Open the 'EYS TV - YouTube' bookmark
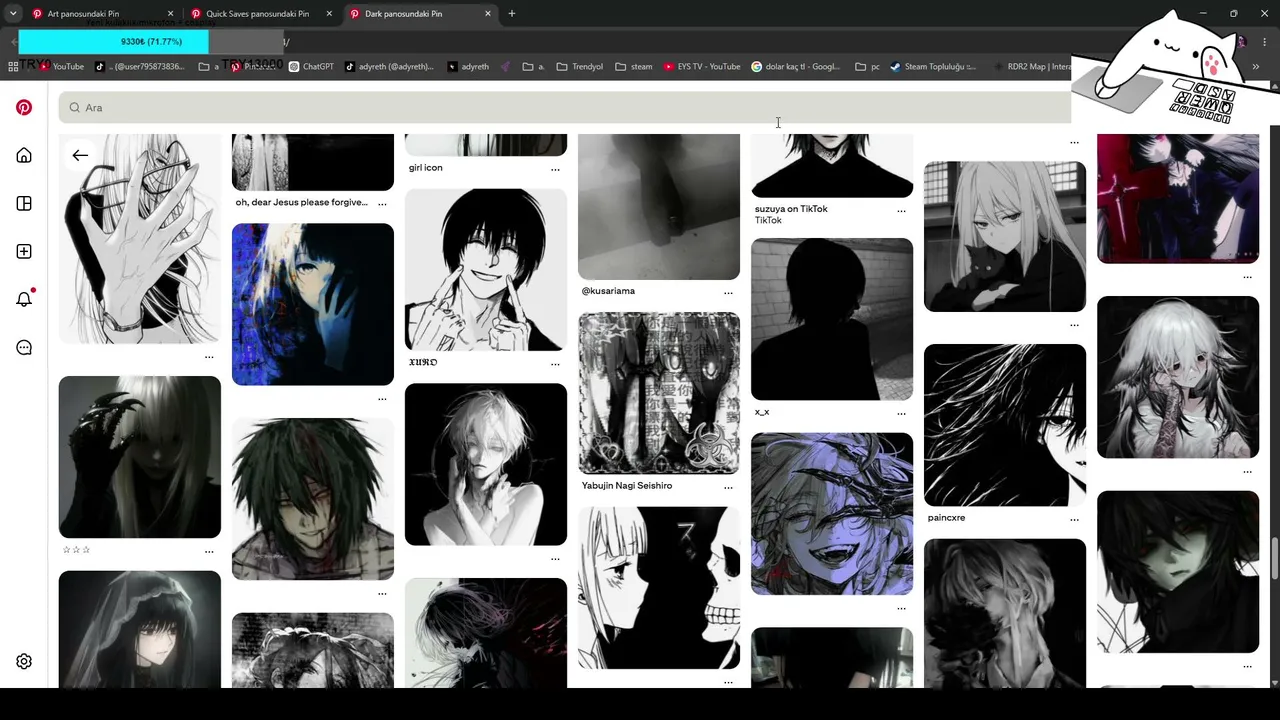 (702, 67)
